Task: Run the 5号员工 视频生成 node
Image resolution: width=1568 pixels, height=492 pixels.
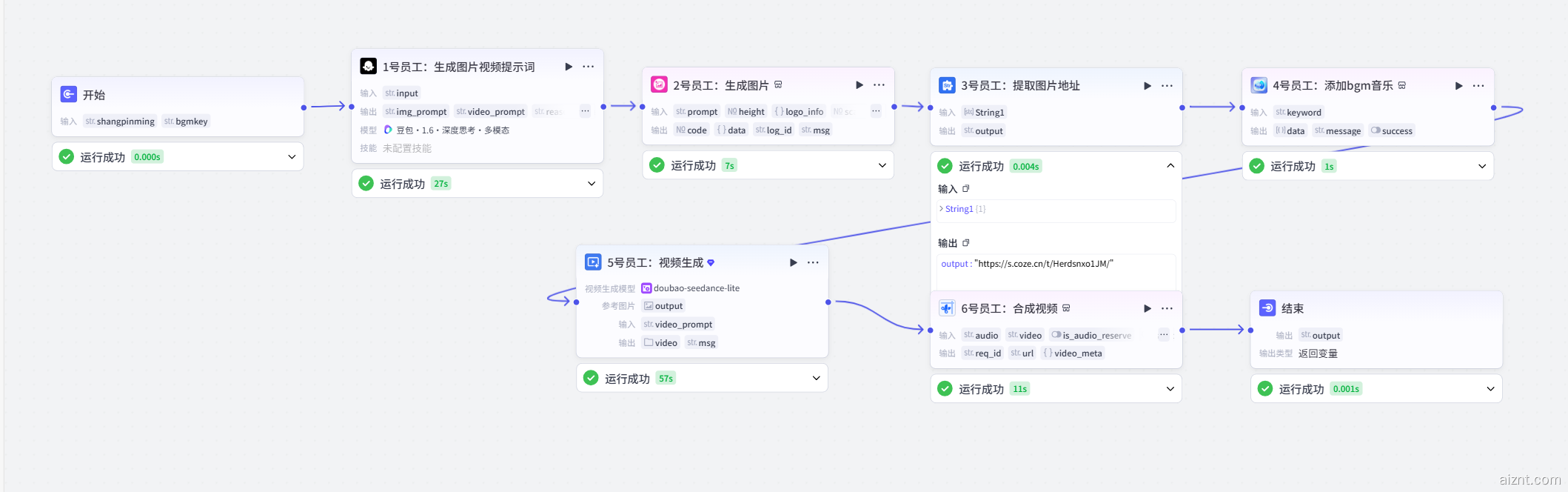Action: [x=794, y=263]
